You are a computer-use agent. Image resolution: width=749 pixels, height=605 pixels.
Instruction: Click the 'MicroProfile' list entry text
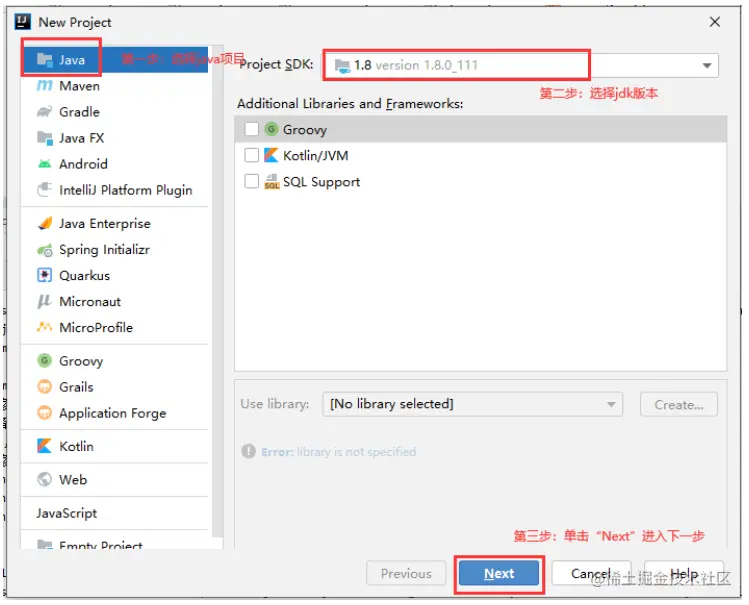click(x=96, y=328)
